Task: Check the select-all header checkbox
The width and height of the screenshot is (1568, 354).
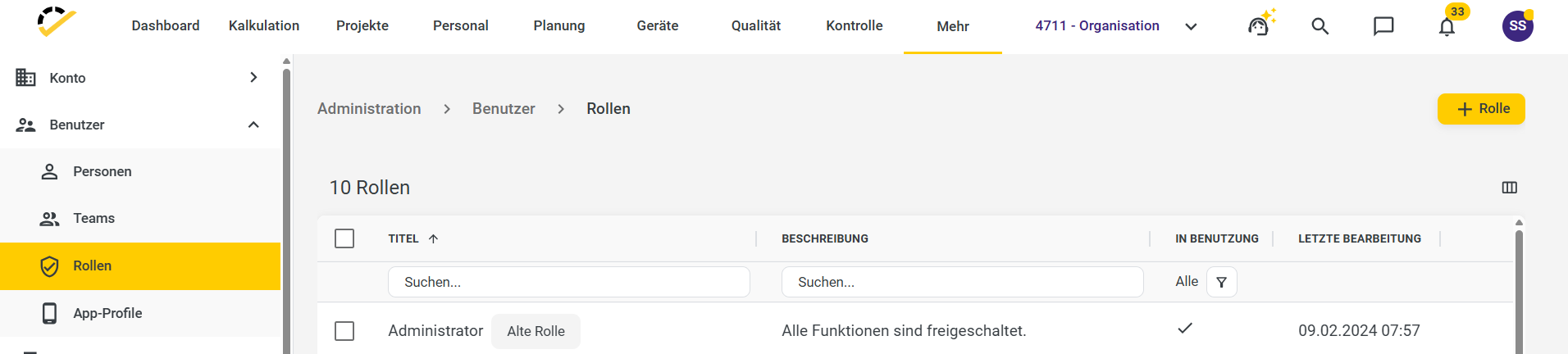Action: point(344,238)
